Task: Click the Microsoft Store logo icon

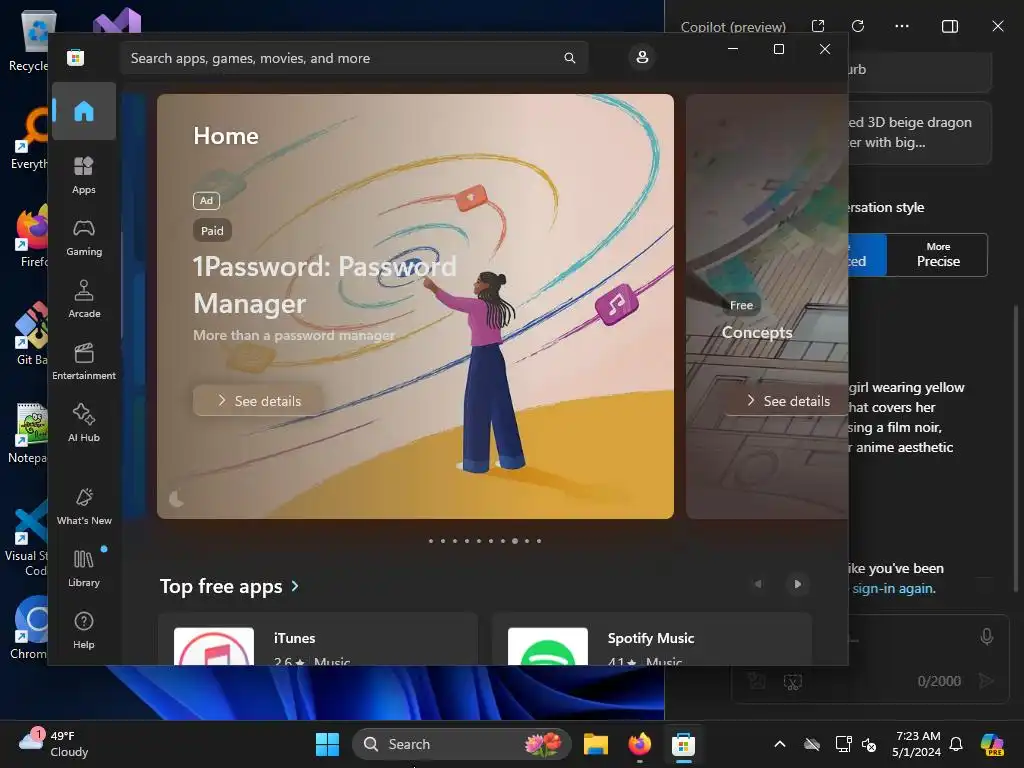Action: (76, 57)
